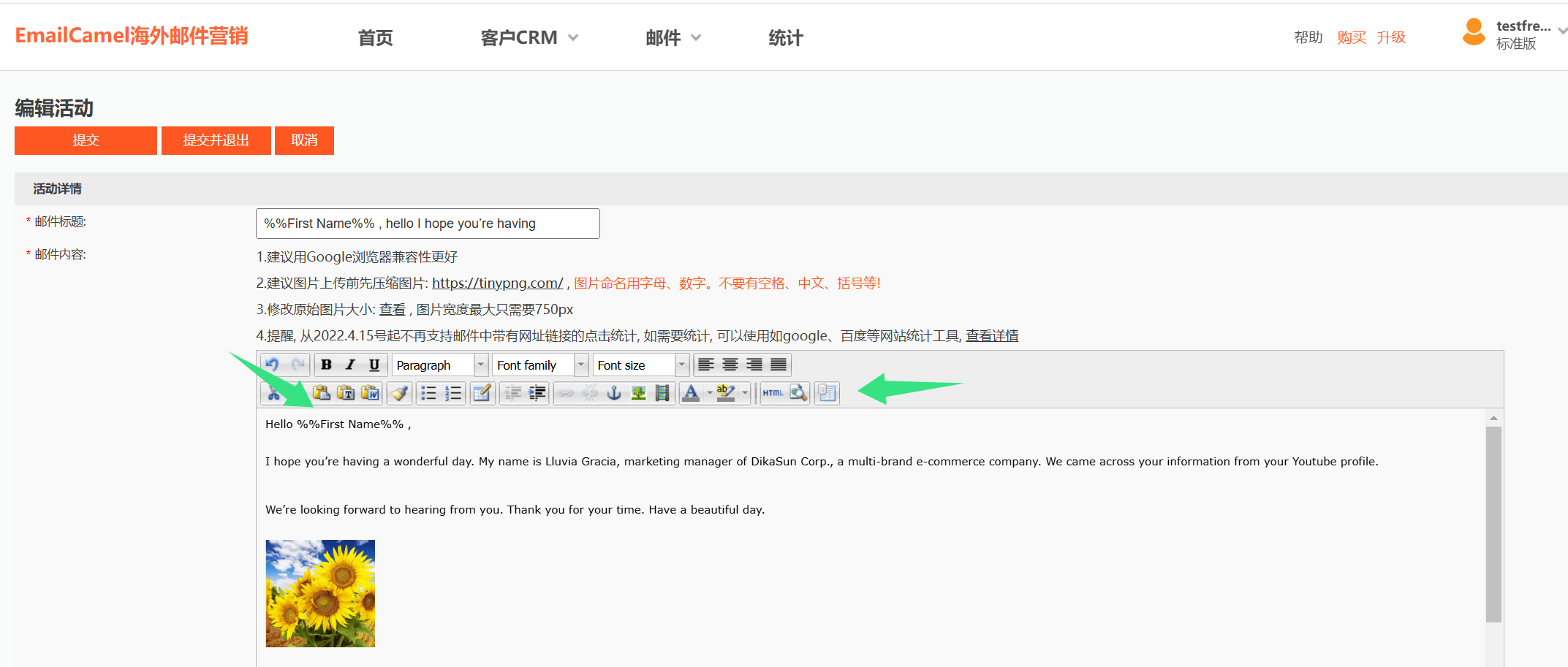
Task: Insert a numbered list
Action: pos(453,393)
